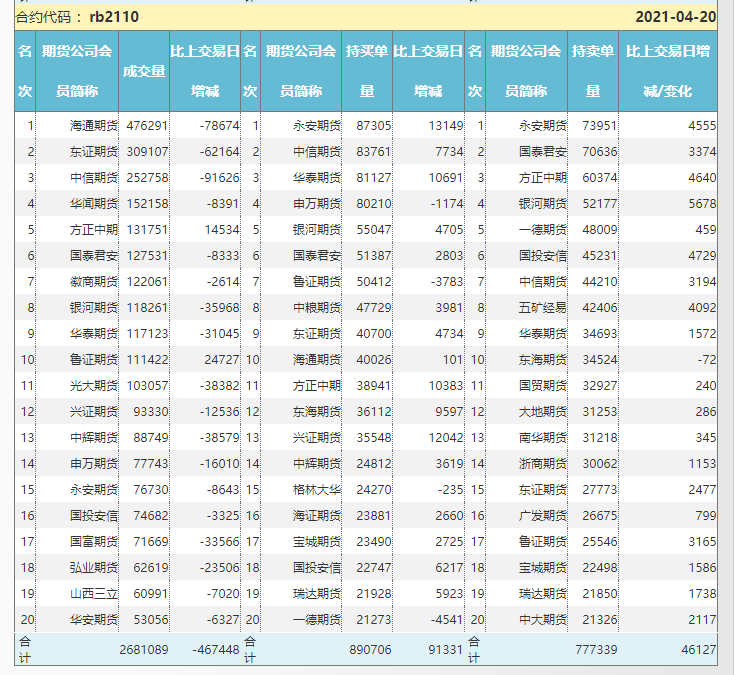Click volume change value 24727
The image size is (735, 675).
[x=222, y=360]
